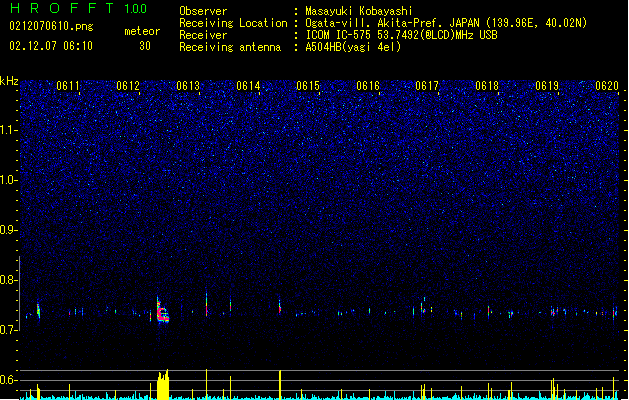Screen dimensions: 629x400
Task: Click the 0.9 kHz frequency tick label
Action: (x=9, y=230)
